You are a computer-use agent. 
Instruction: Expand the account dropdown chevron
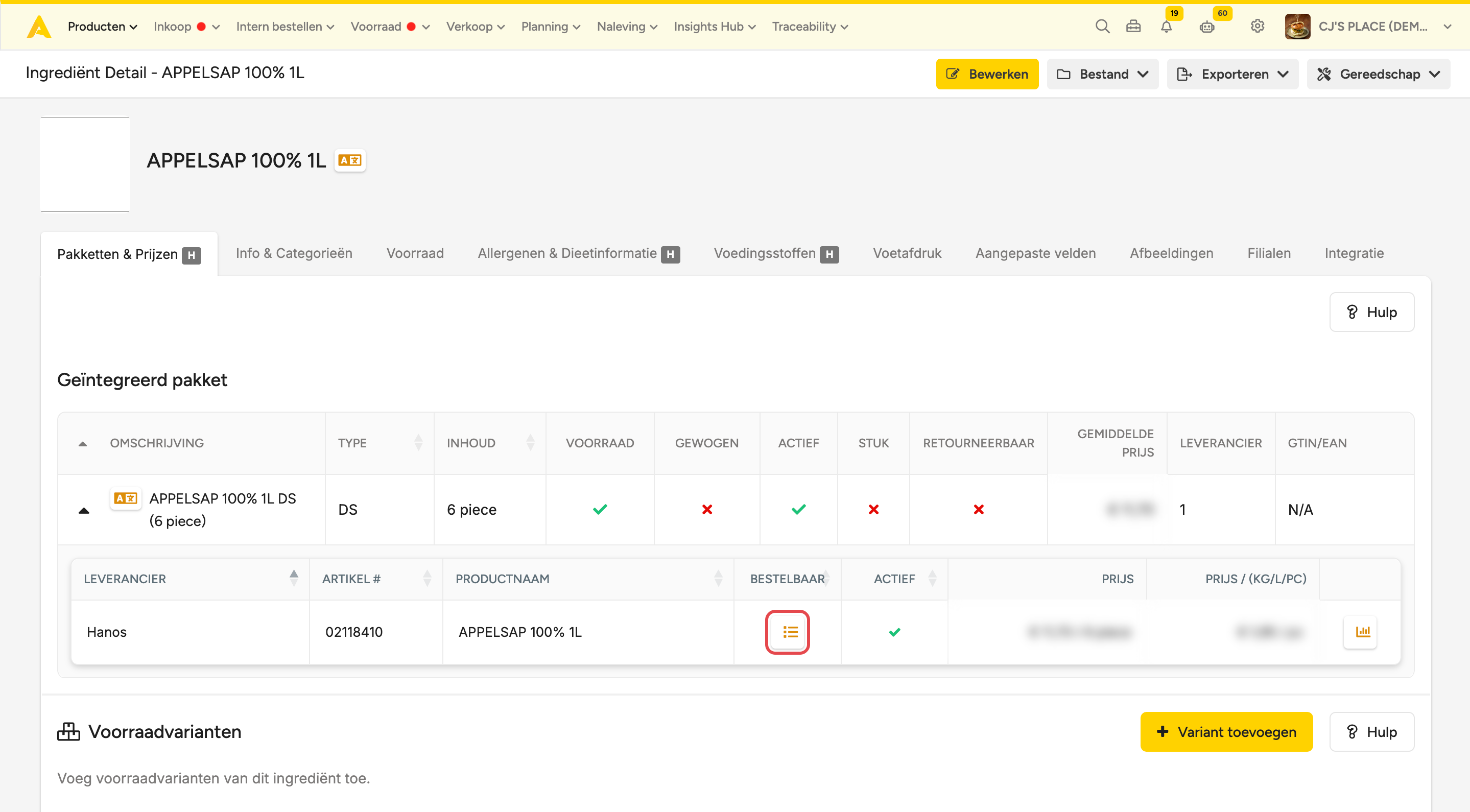coord(1447,27)
